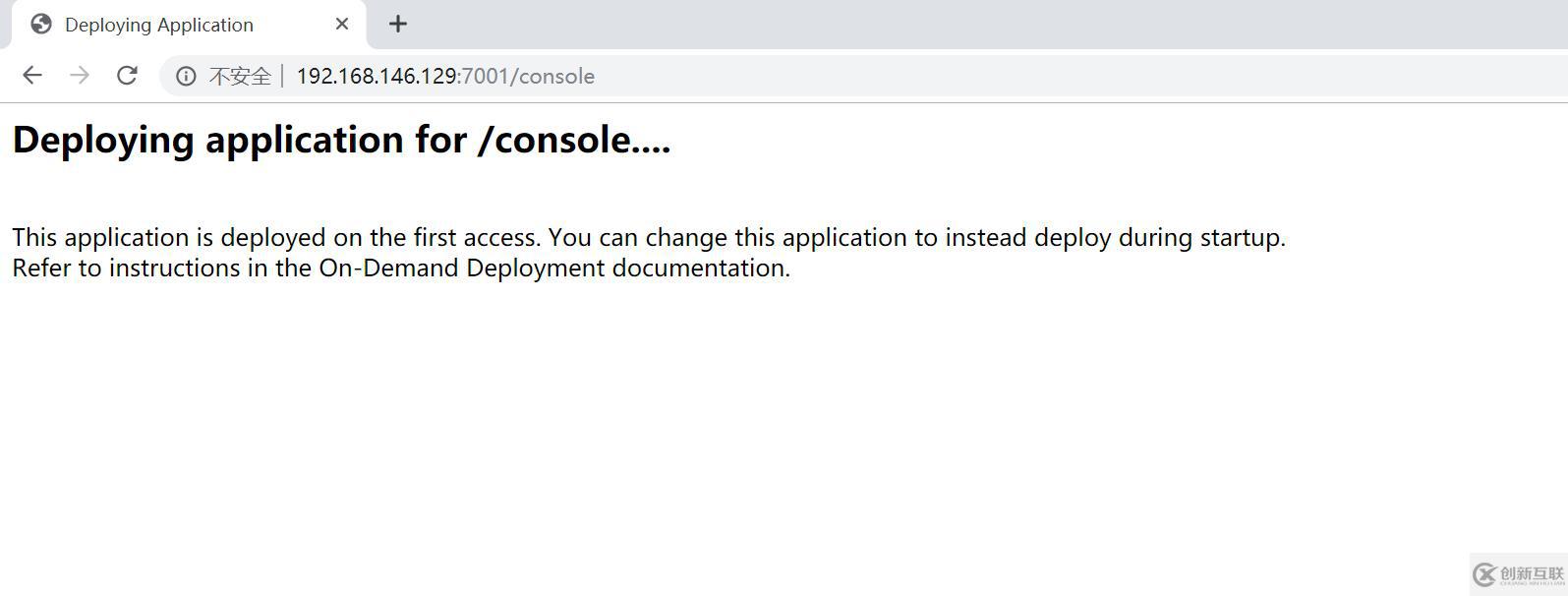Open the site information circle icon
This screenshot has width=1568, height=596.
(x=186, y=76)
